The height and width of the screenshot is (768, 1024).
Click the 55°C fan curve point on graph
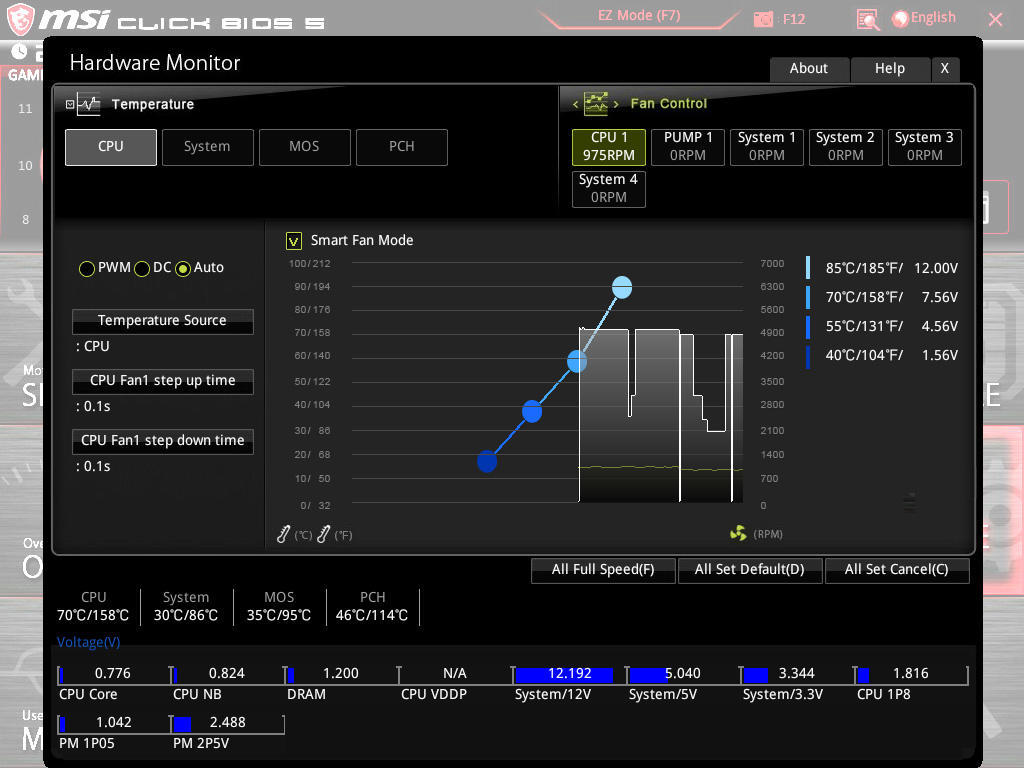tap(532, 411)
